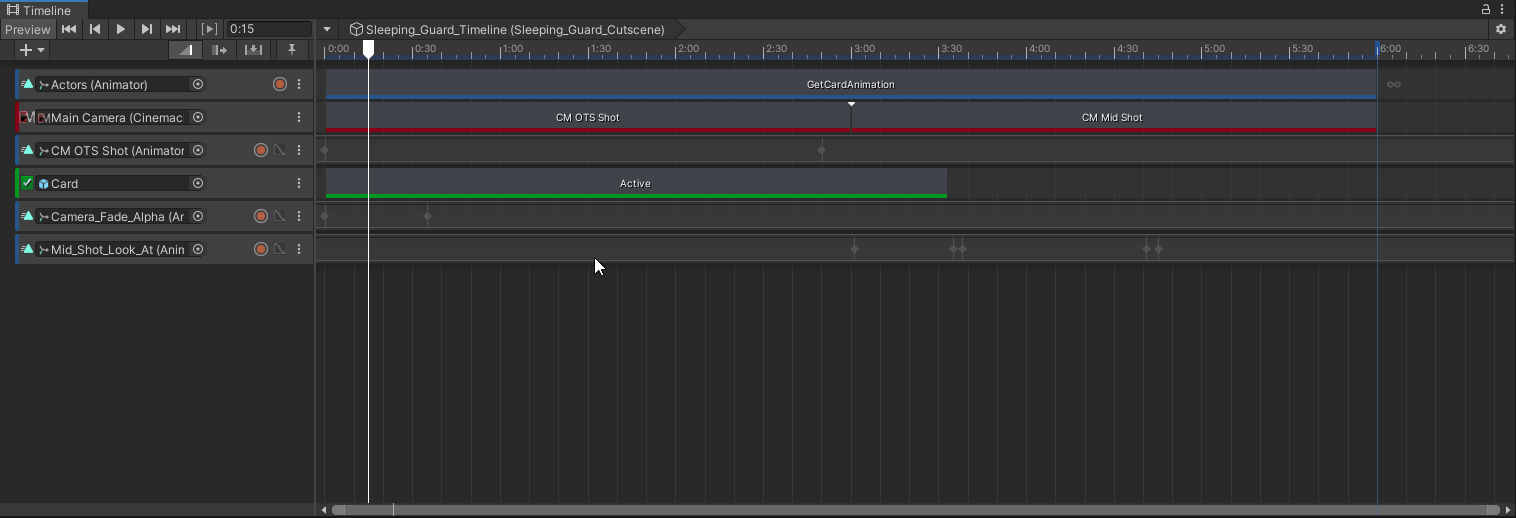Screen dimensions: 1516x518
Task: Enable recording on Camera_Fade_Alpha track
Action: coord(261,216)
